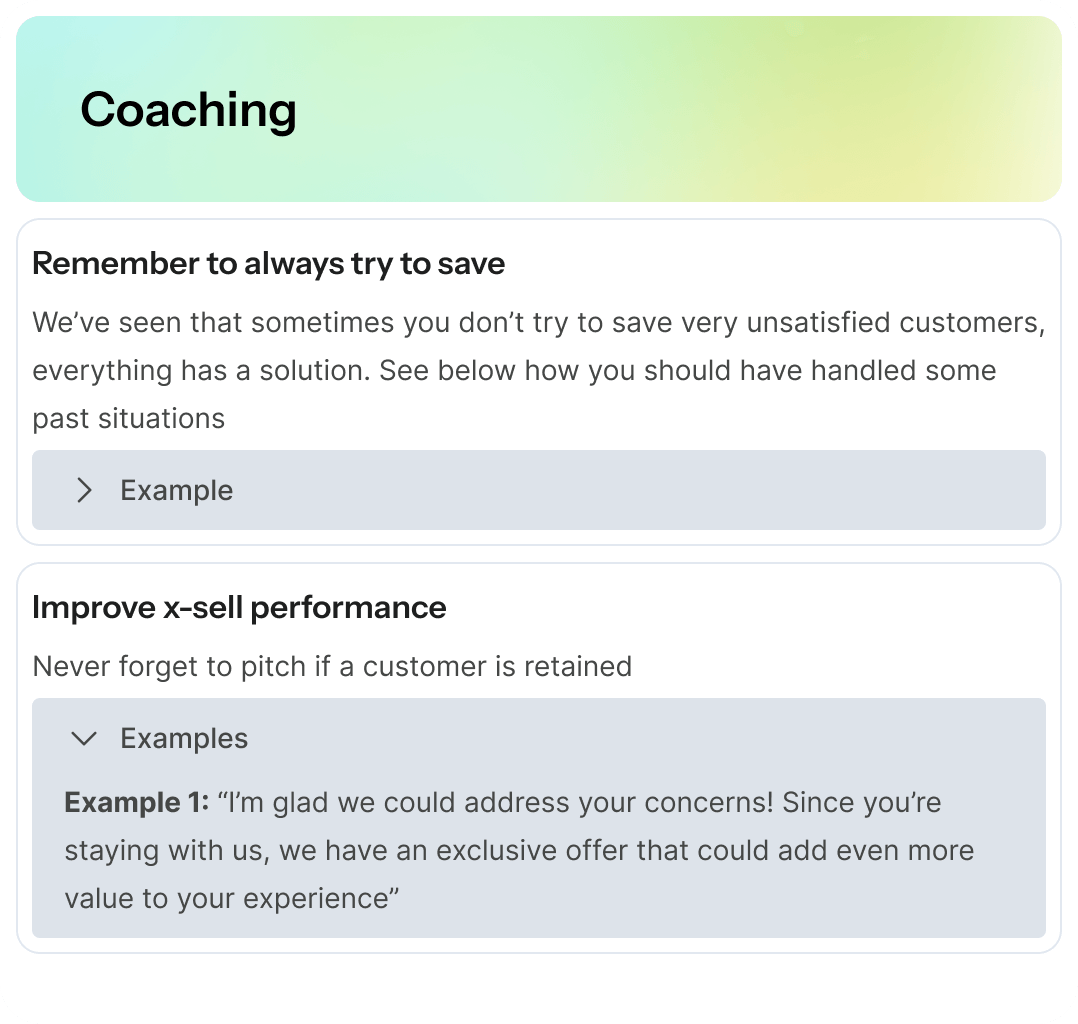The width and height of the screenshot is (1078, 1024).
Task: Click the right-pointing chevron beside Example
Action: click(85, 490)
